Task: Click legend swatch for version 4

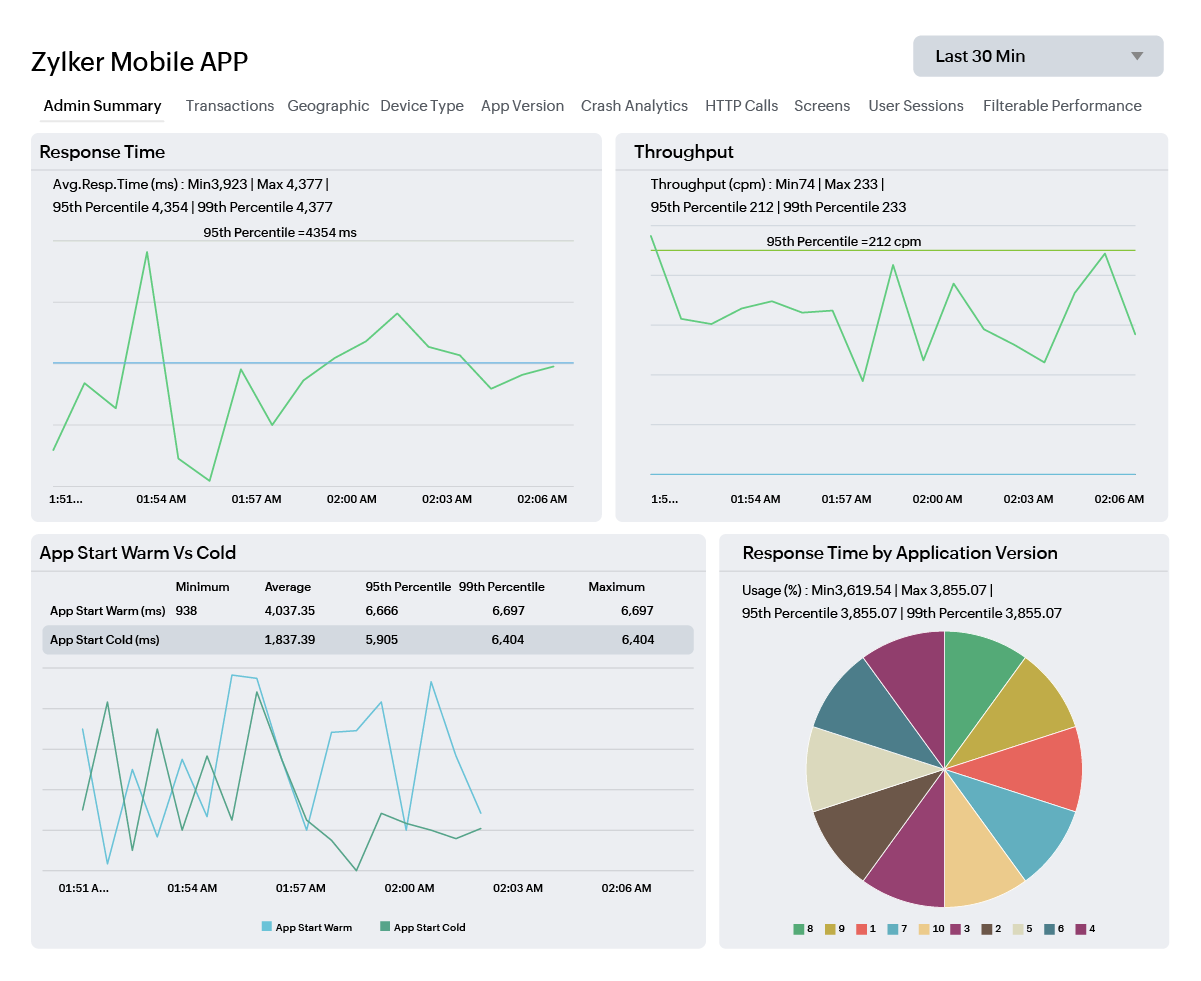Action: point(1080,929)
